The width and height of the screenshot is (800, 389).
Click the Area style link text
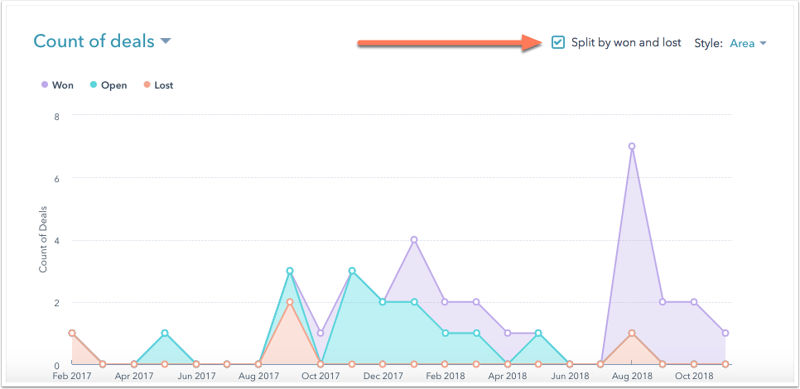pyautogui.click(x=742, y=43)
